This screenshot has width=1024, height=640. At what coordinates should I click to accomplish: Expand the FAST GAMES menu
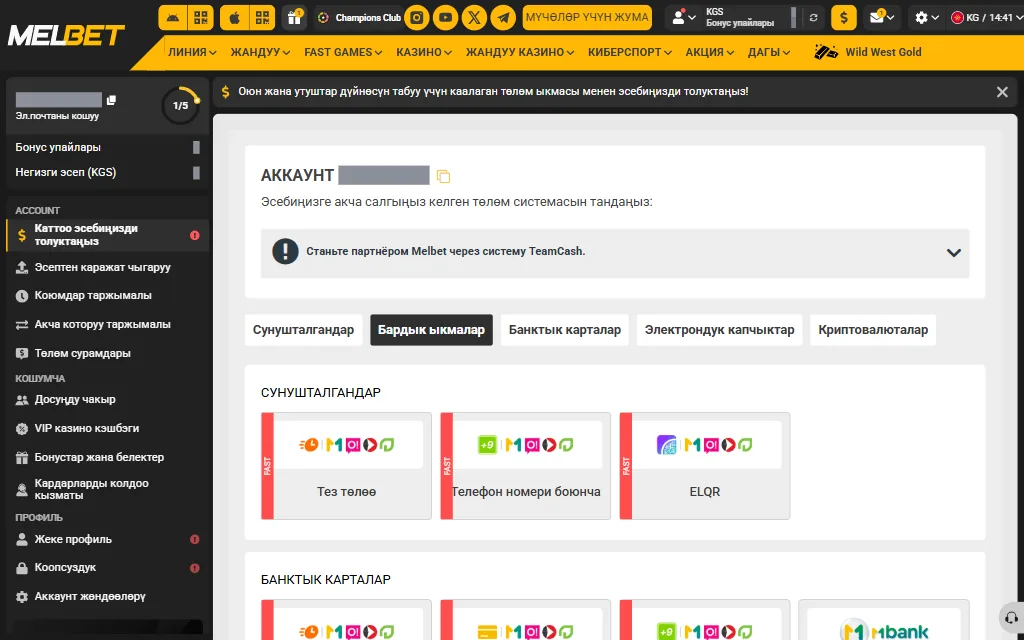click(343, 52)
